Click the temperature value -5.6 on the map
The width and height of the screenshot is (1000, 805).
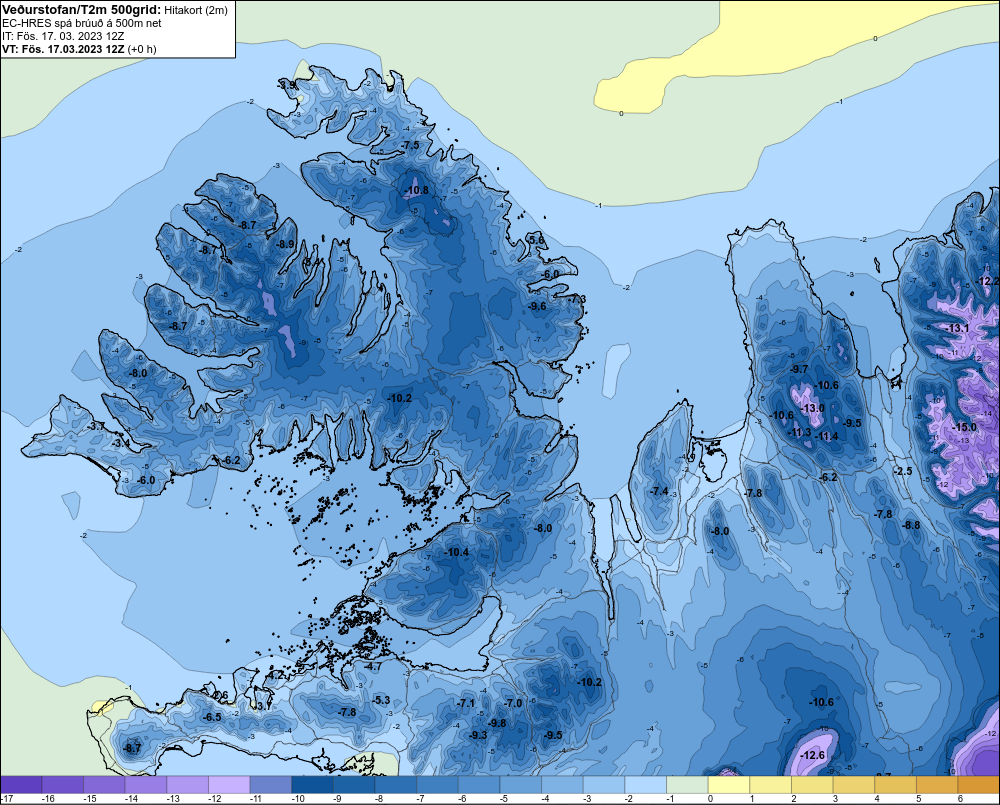pos(537,240)
